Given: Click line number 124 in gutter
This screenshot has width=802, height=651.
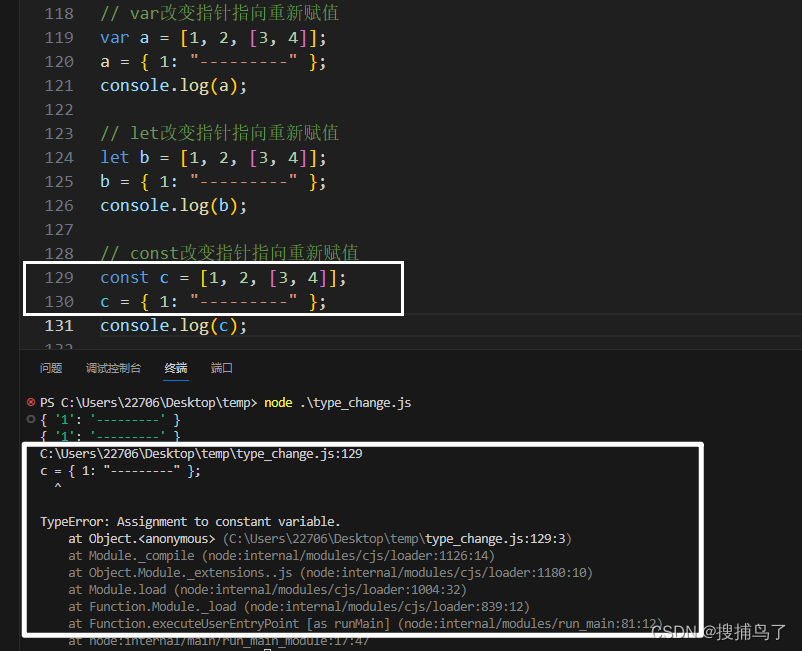Looking at the screenshot, I should [x=59, y=158].
